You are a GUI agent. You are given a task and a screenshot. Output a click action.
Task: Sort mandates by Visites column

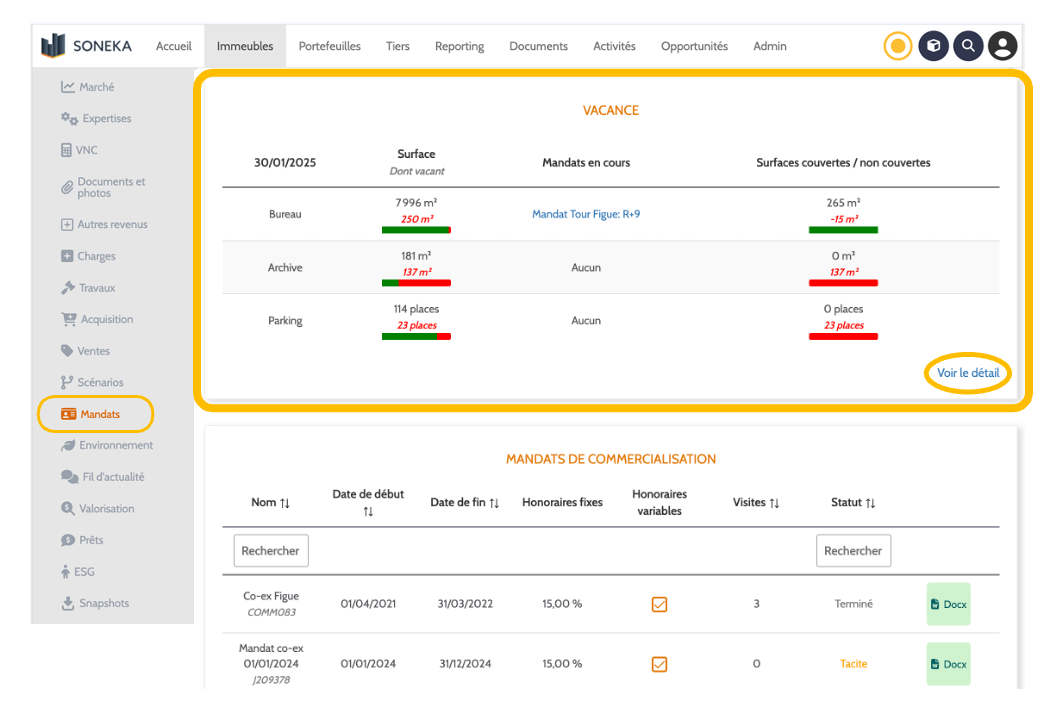(755, 503)
